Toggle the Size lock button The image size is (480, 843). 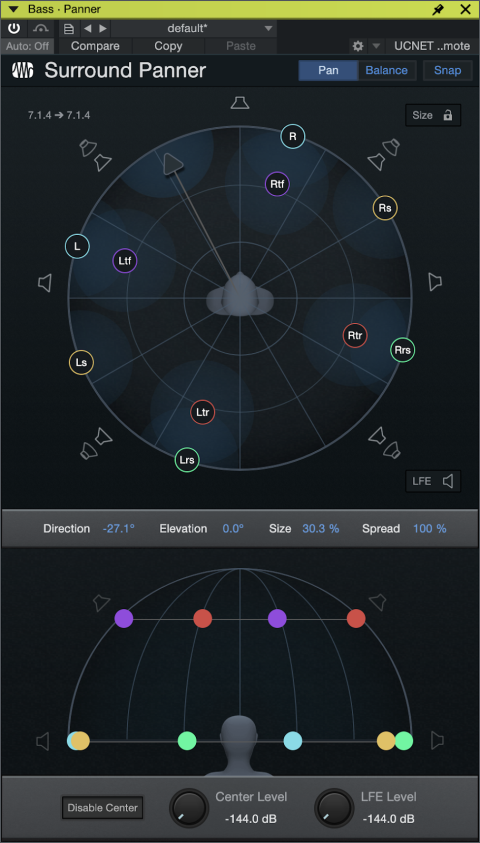point(433,115)
